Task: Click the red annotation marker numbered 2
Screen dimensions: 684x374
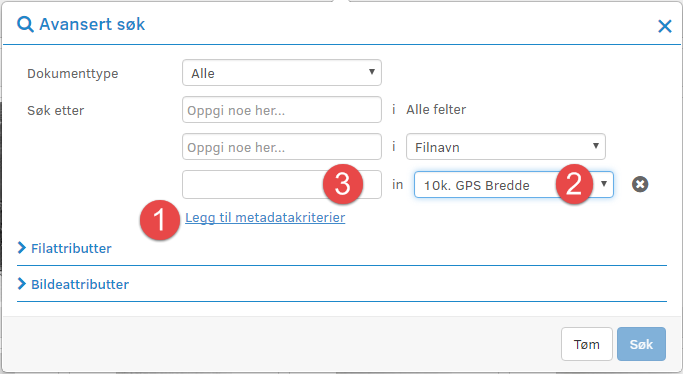Action: [x=575, y=184]
